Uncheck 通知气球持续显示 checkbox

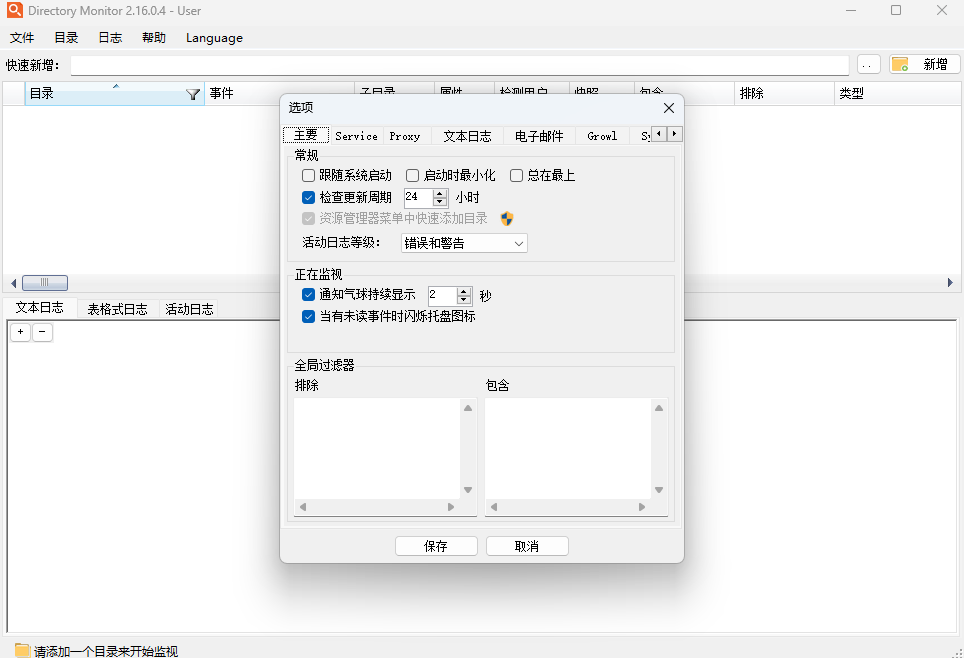309,295
